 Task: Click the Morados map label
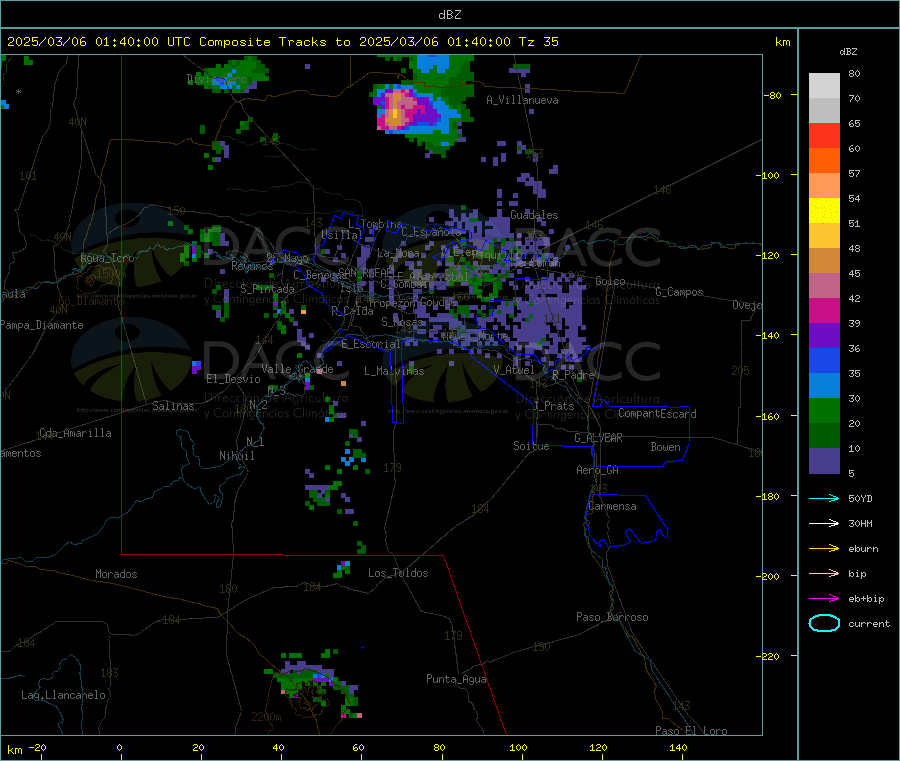tap(116, 574)
